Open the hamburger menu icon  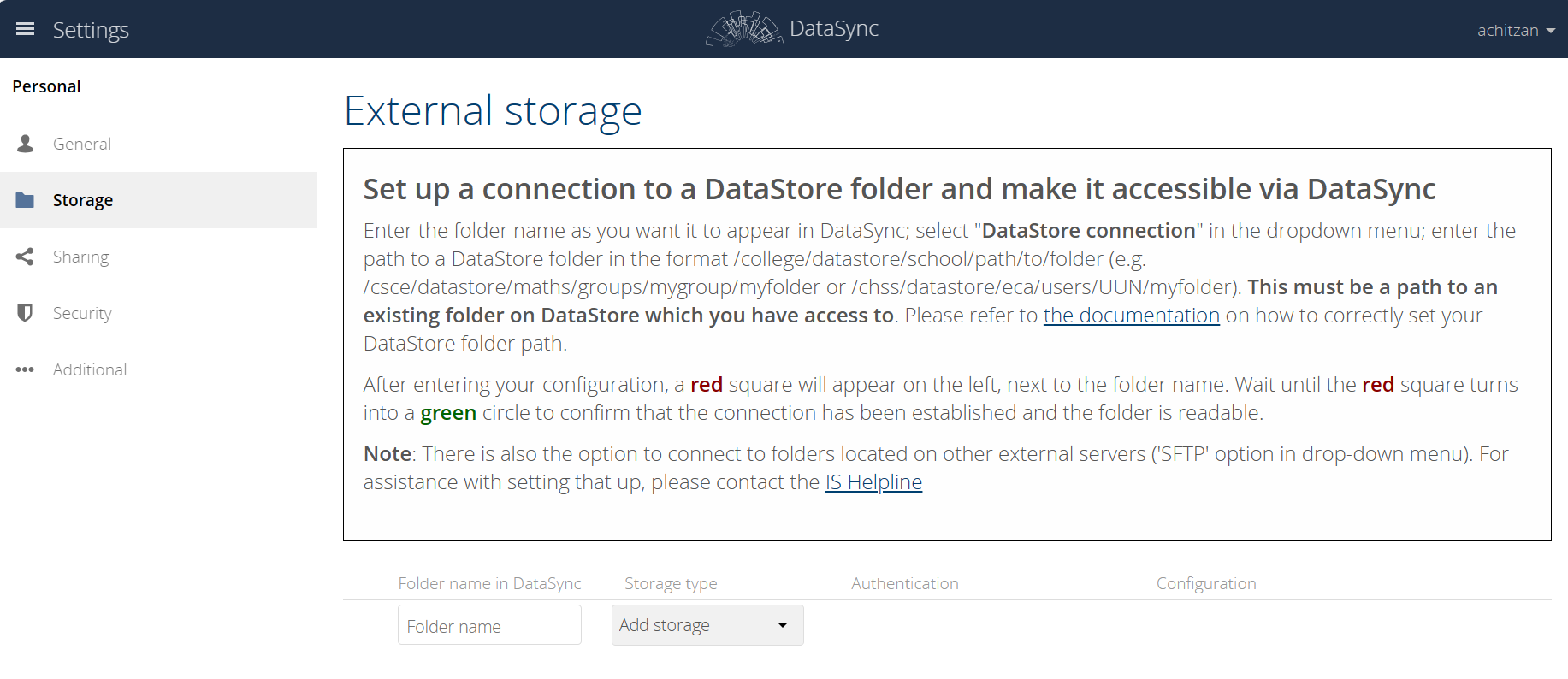point(26,29)
